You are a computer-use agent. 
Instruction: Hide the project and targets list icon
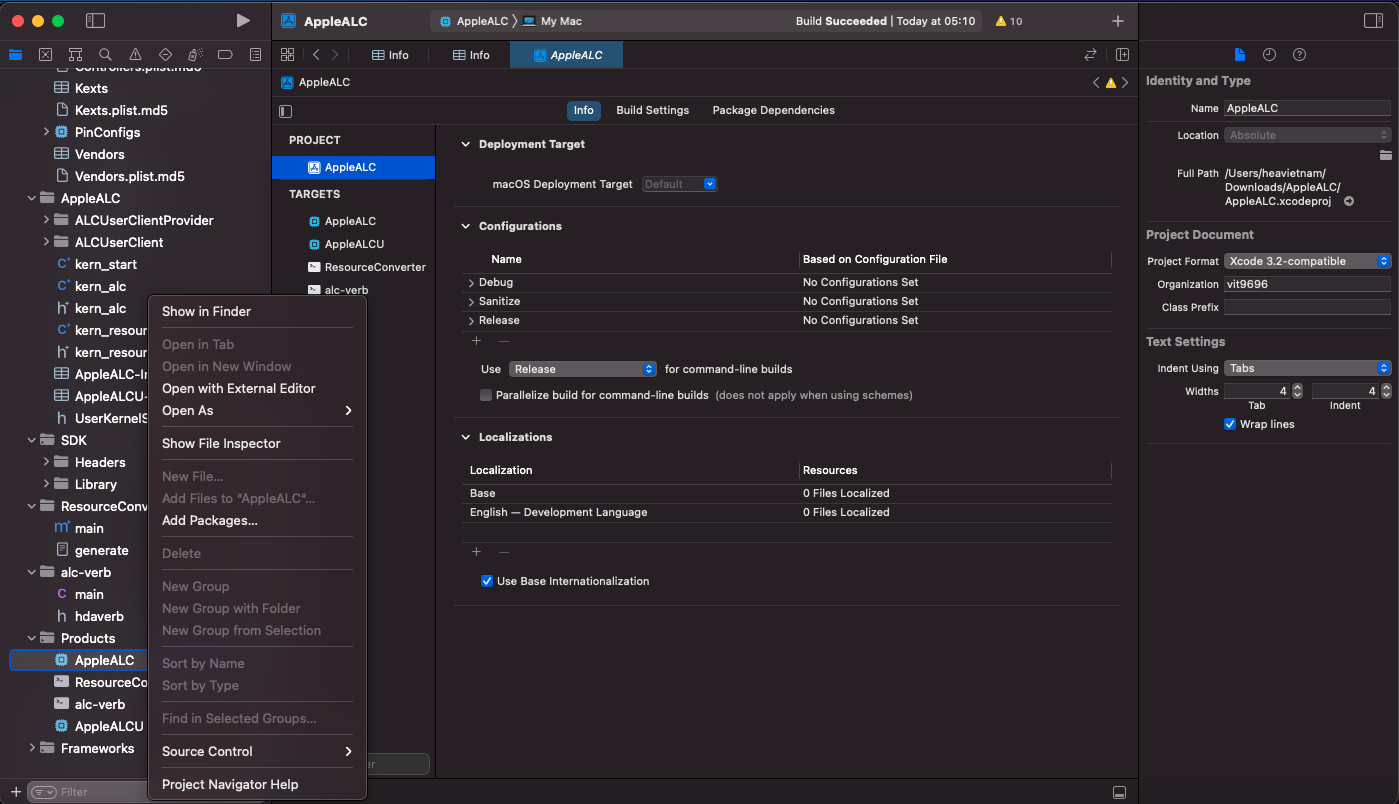pos(286,111)
